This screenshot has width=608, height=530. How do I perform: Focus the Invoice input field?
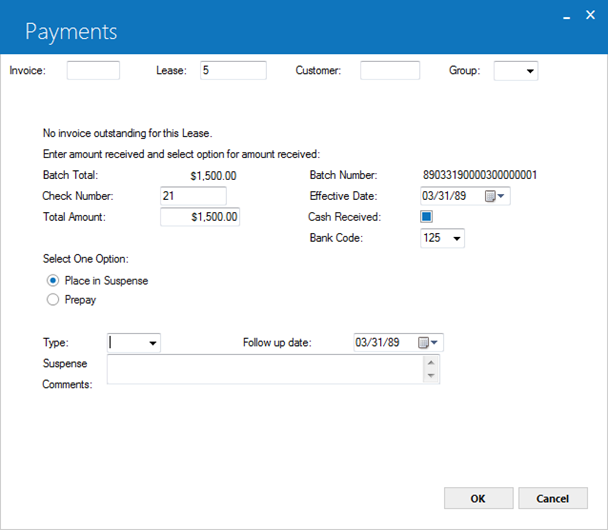coord(93,71)
